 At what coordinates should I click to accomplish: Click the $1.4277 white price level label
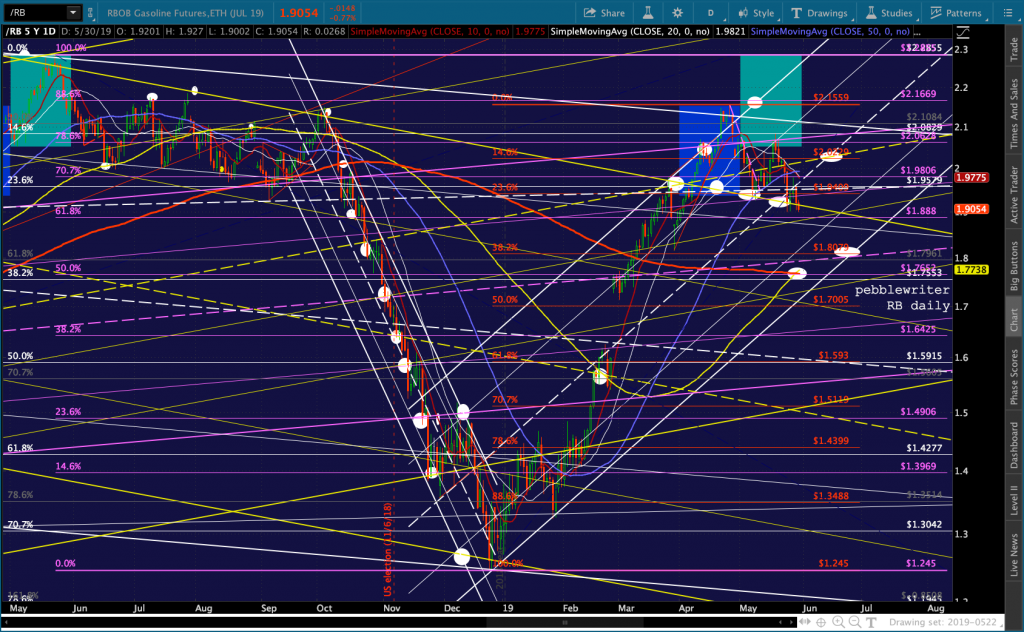coord(924,448)
